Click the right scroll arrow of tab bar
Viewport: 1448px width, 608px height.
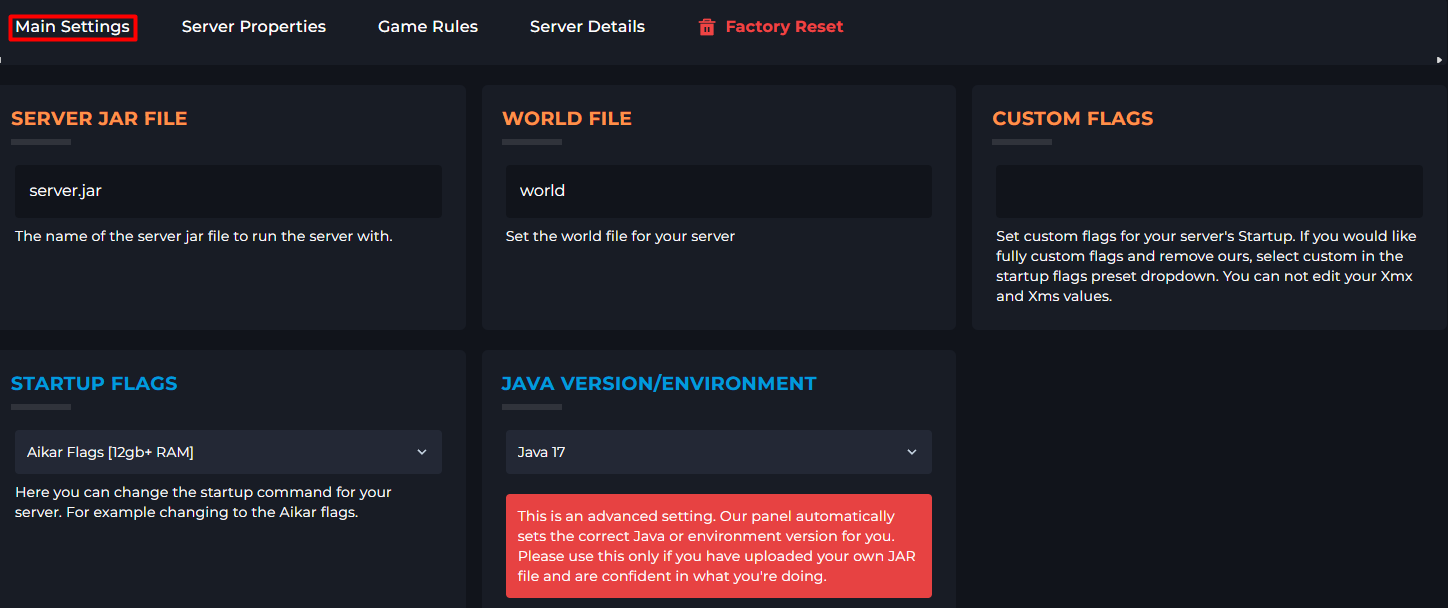[x=1440, y=60]
